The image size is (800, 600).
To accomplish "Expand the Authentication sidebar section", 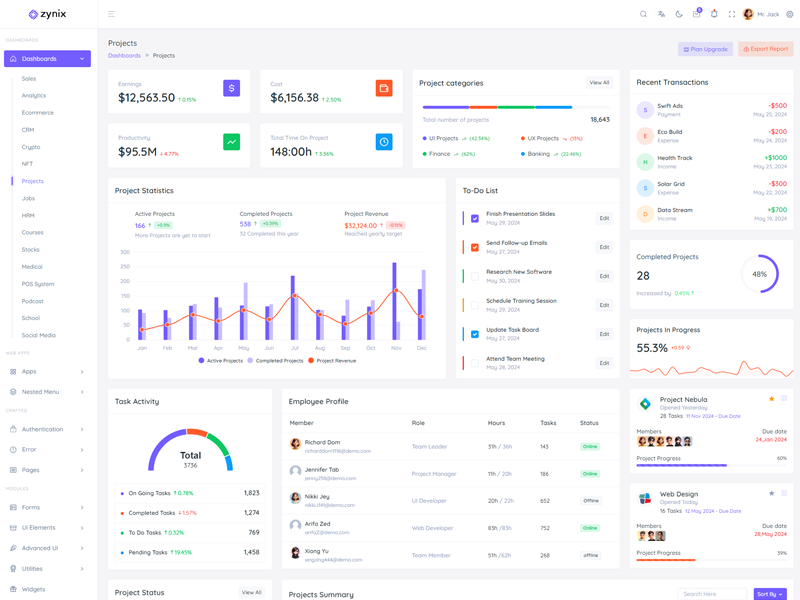I will pos(47,429).
